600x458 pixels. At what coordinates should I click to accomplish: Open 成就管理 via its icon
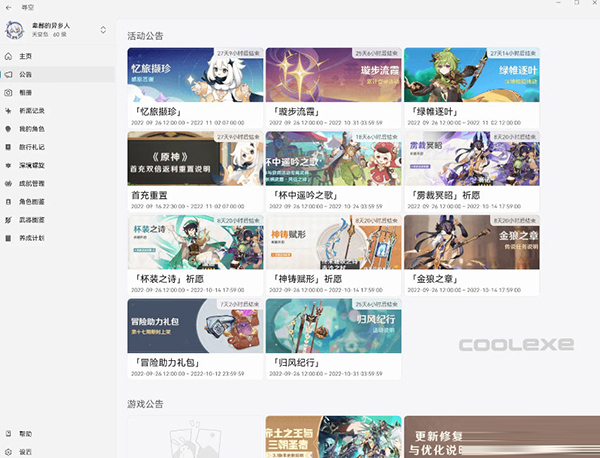(x=8, y=183)
